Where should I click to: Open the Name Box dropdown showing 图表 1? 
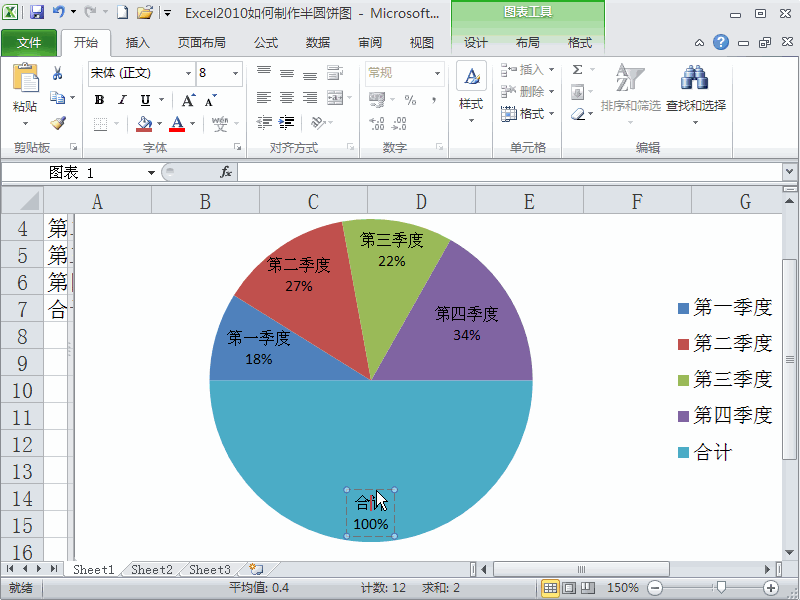point(150,171)
